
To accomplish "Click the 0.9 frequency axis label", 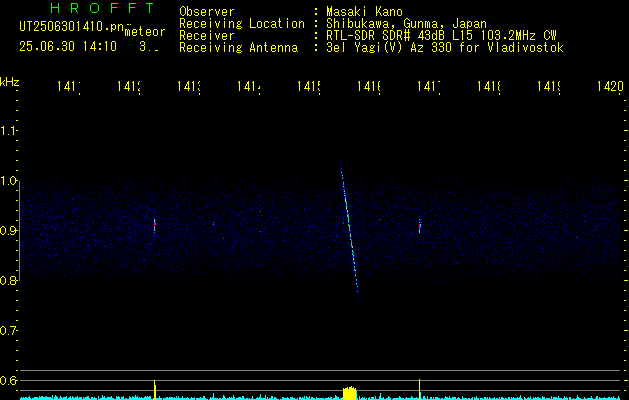I will (8, 230).
